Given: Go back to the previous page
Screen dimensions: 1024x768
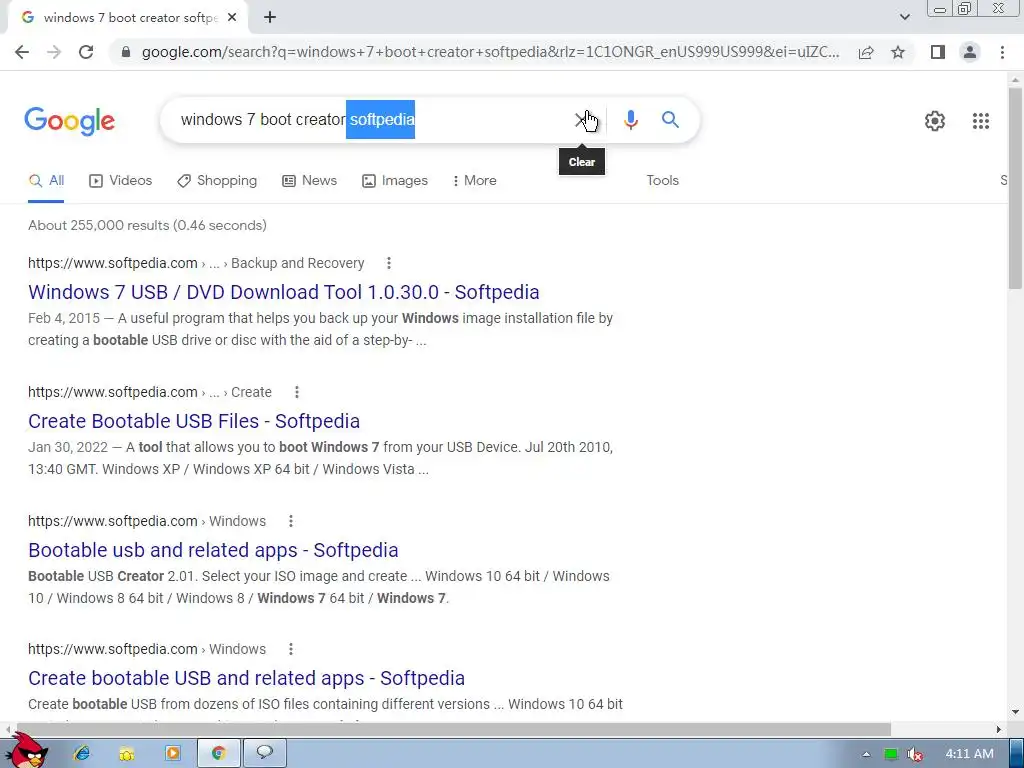Looking at the screenshot, I should pos(22,52).
